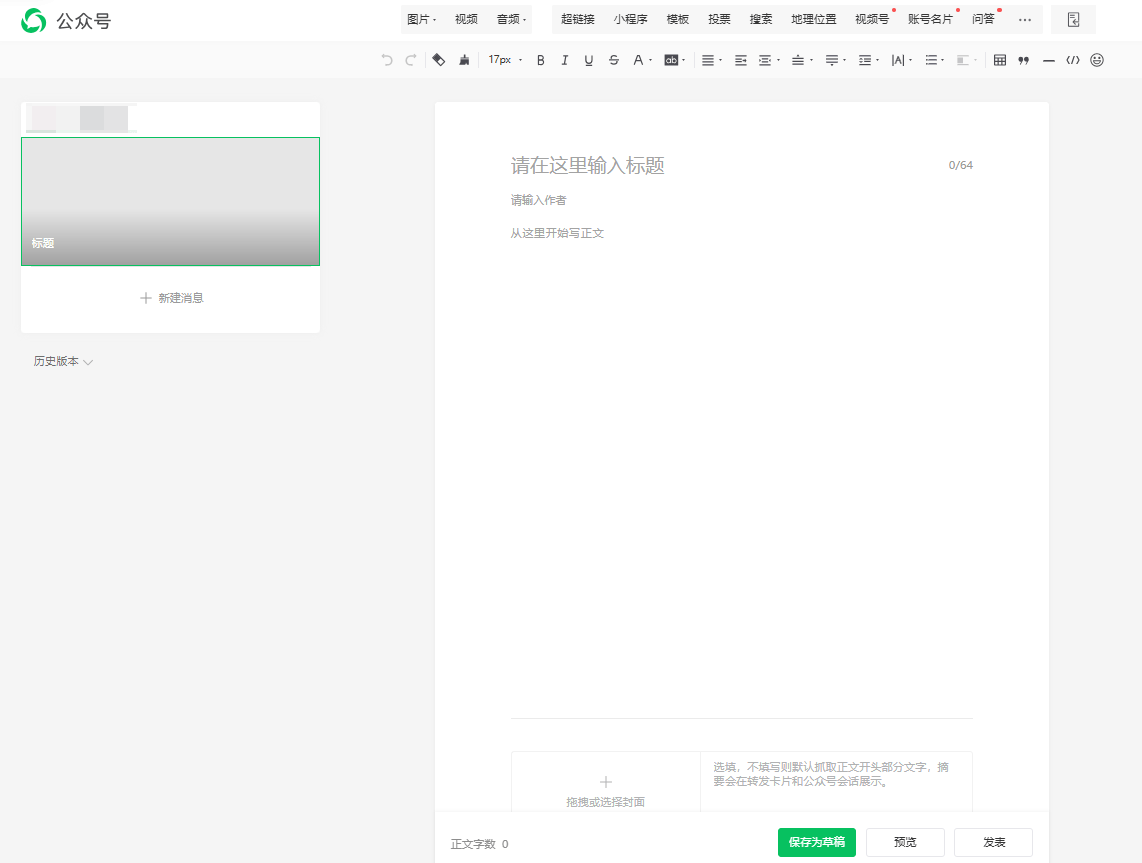Choose 投票 from the insert menu
The image size is (1142, 863).
[719, 19]
